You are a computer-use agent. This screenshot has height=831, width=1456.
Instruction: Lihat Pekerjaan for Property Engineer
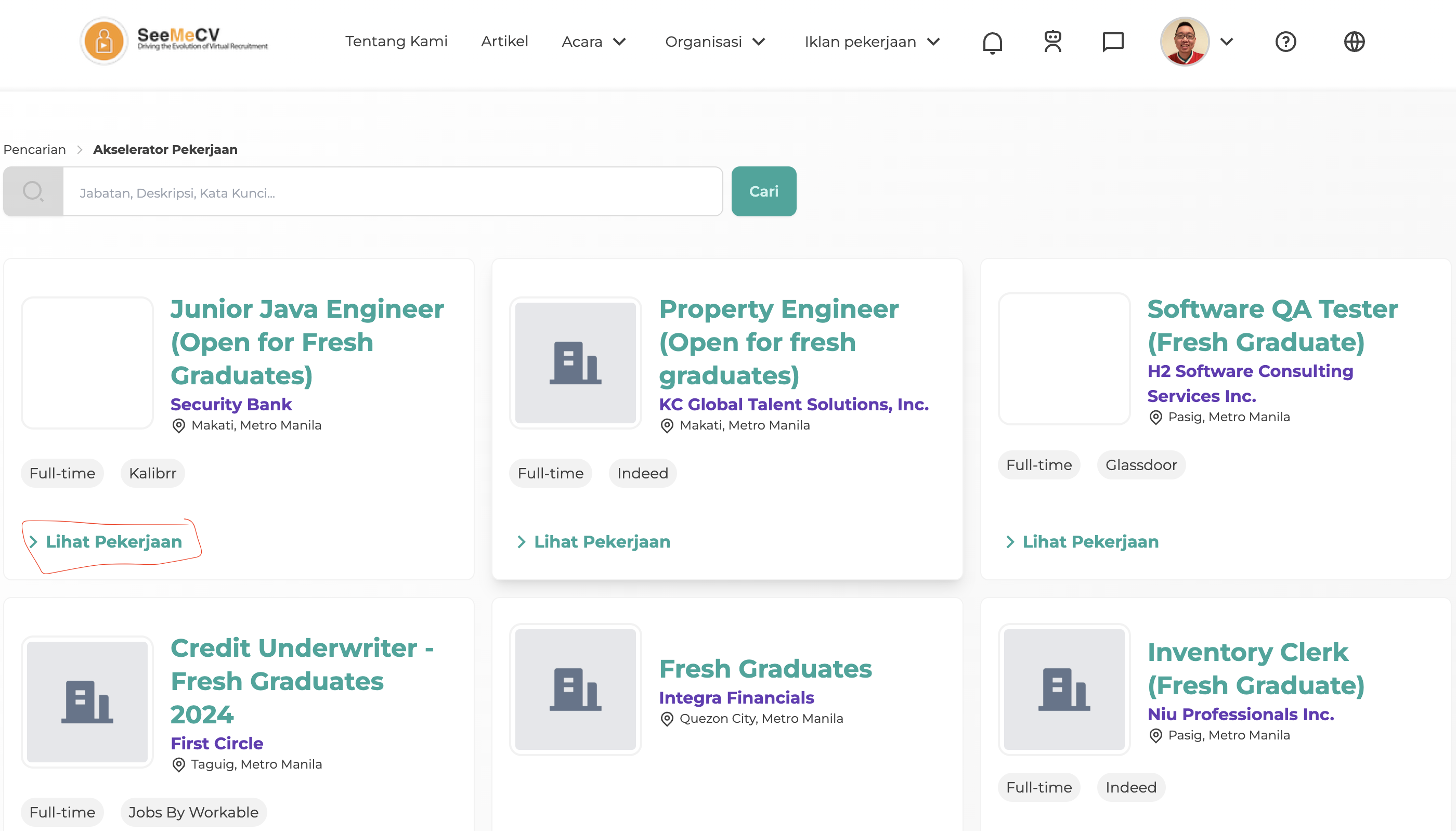pos(602,542)
